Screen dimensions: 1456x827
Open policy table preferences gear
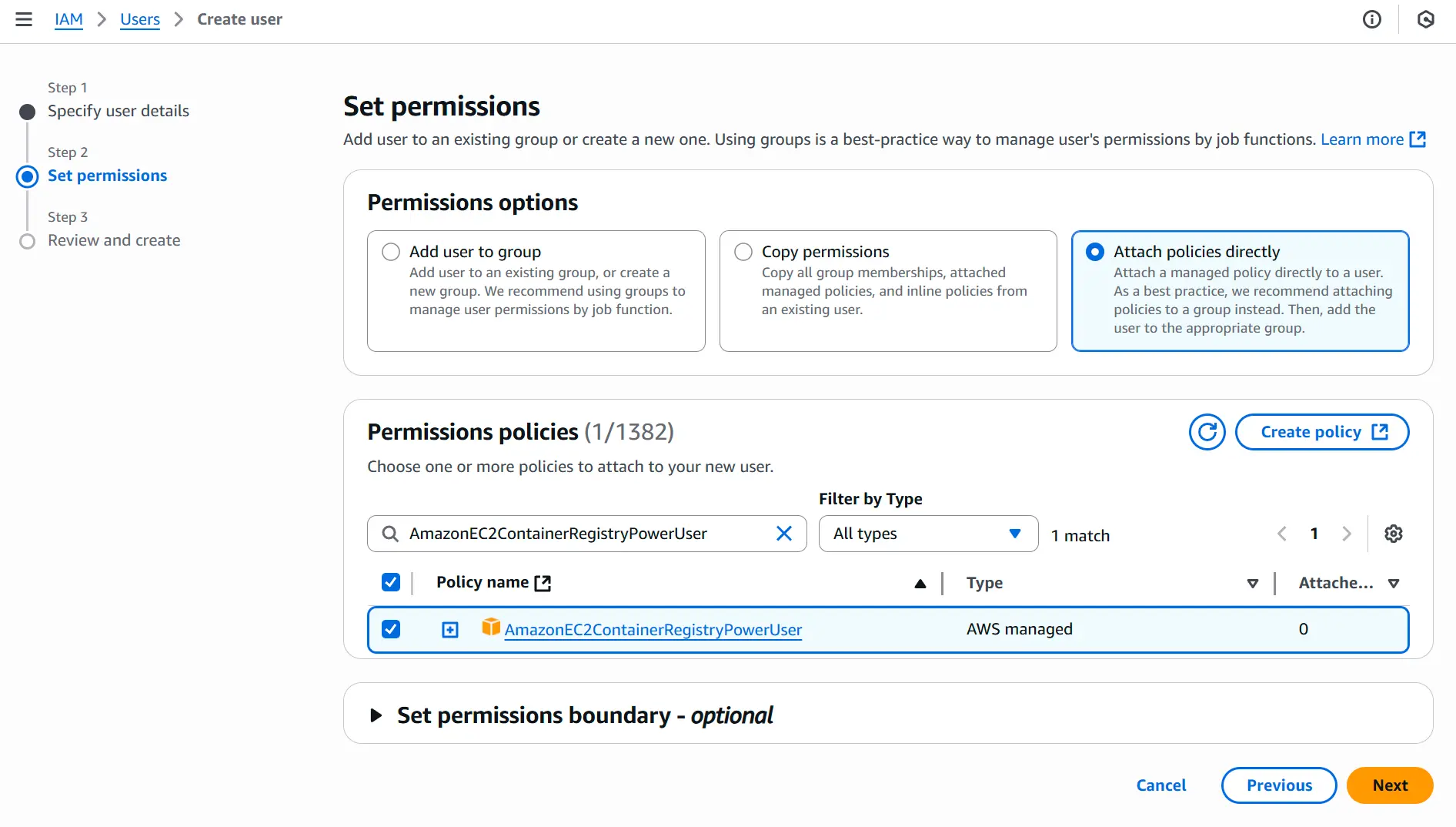coord(1393,534)
